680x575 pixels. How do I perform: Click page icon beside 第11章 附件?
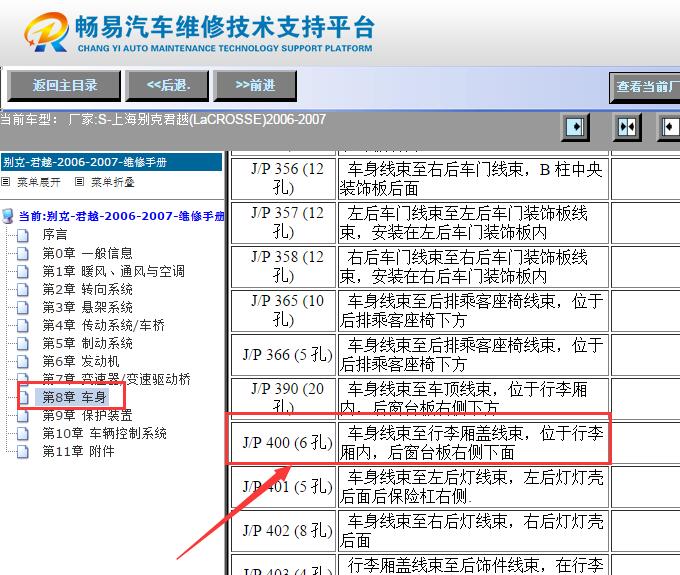23,452
